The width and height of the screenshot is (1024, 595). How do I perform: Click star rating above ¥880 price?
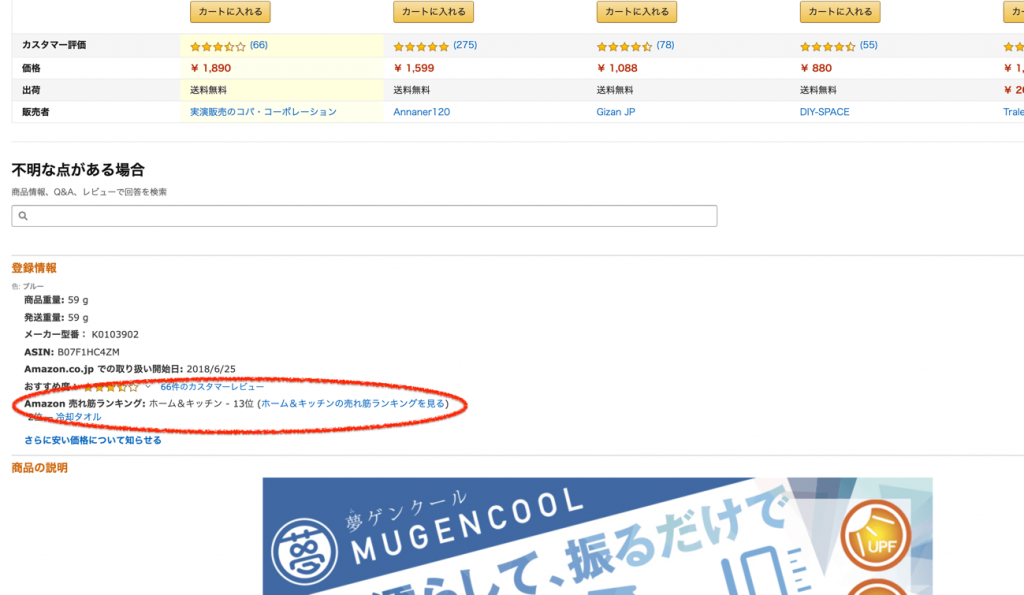tap(827, 46)
